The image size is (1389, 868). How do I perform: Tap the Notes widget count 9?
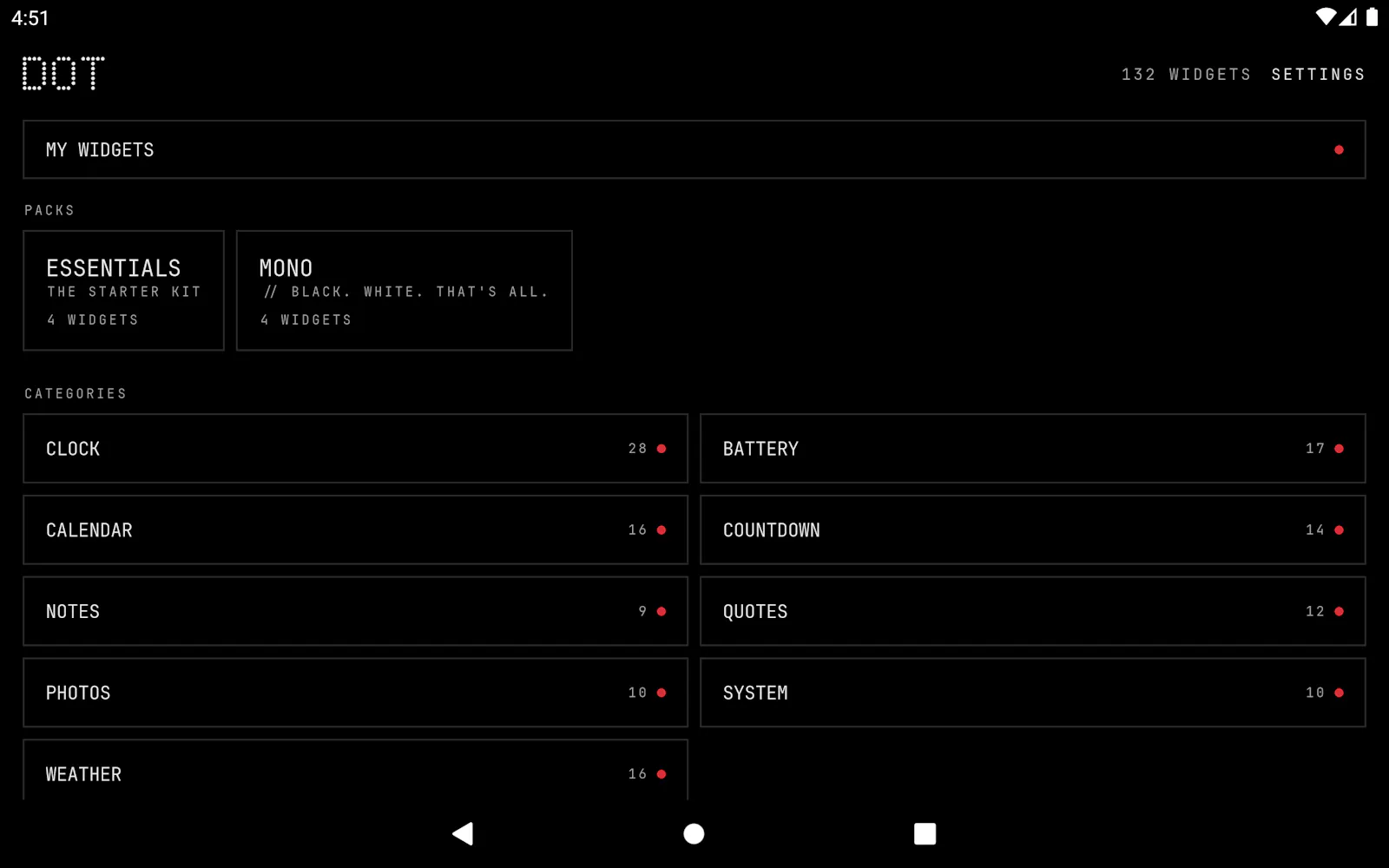tap(643, 612)
